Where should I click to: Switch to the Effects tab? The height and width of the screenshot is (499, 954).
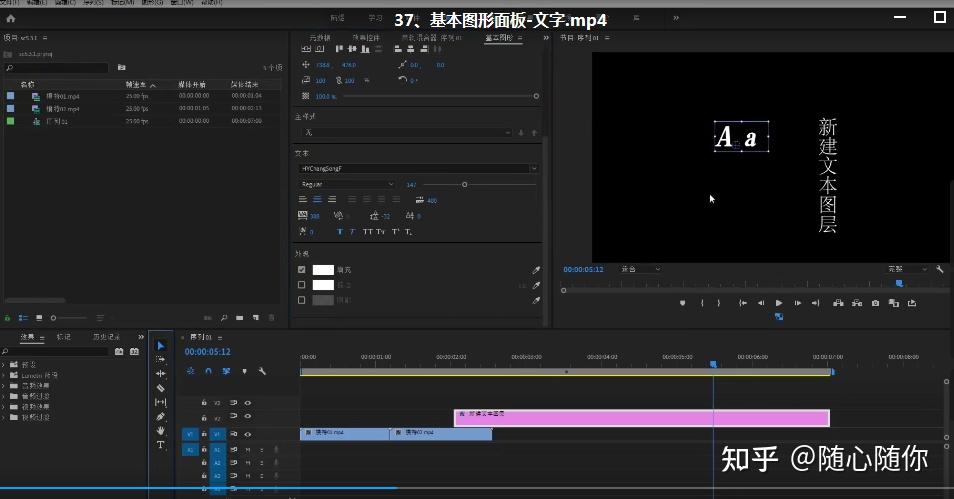pos(28,337)
